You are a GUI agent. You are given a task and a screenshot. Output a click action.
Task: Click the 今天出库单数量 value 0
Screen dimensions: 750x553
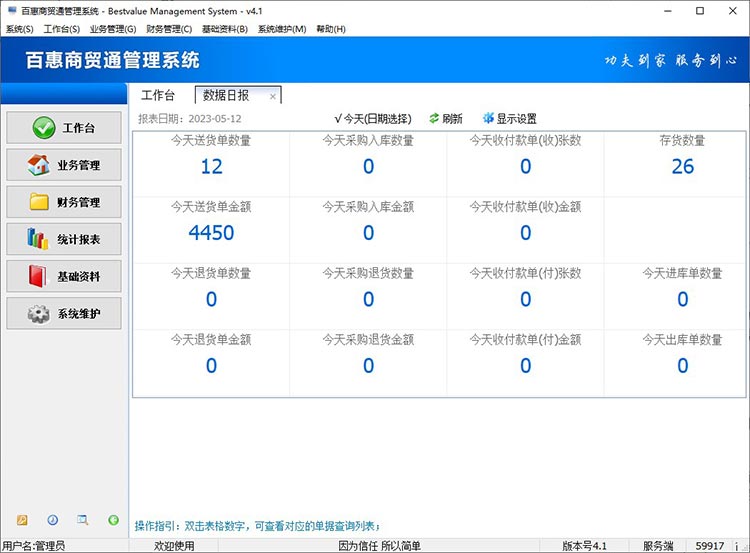683,366
